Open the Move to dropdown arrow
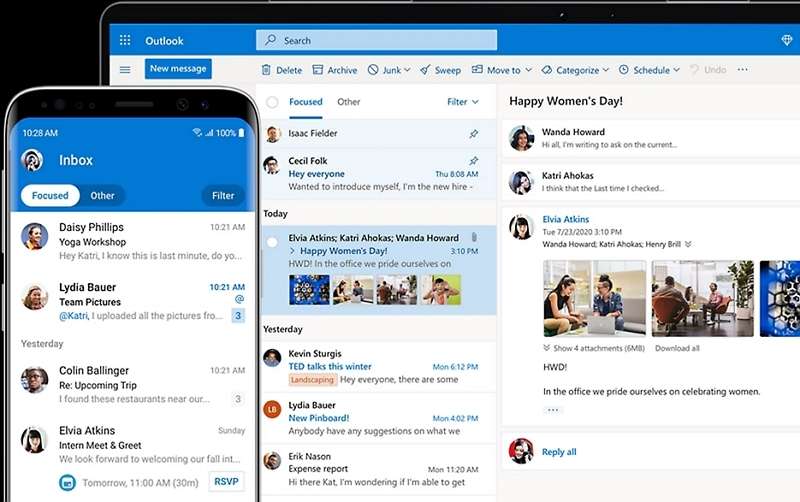This screenshot has height=502, width=800. coord(529,69)
